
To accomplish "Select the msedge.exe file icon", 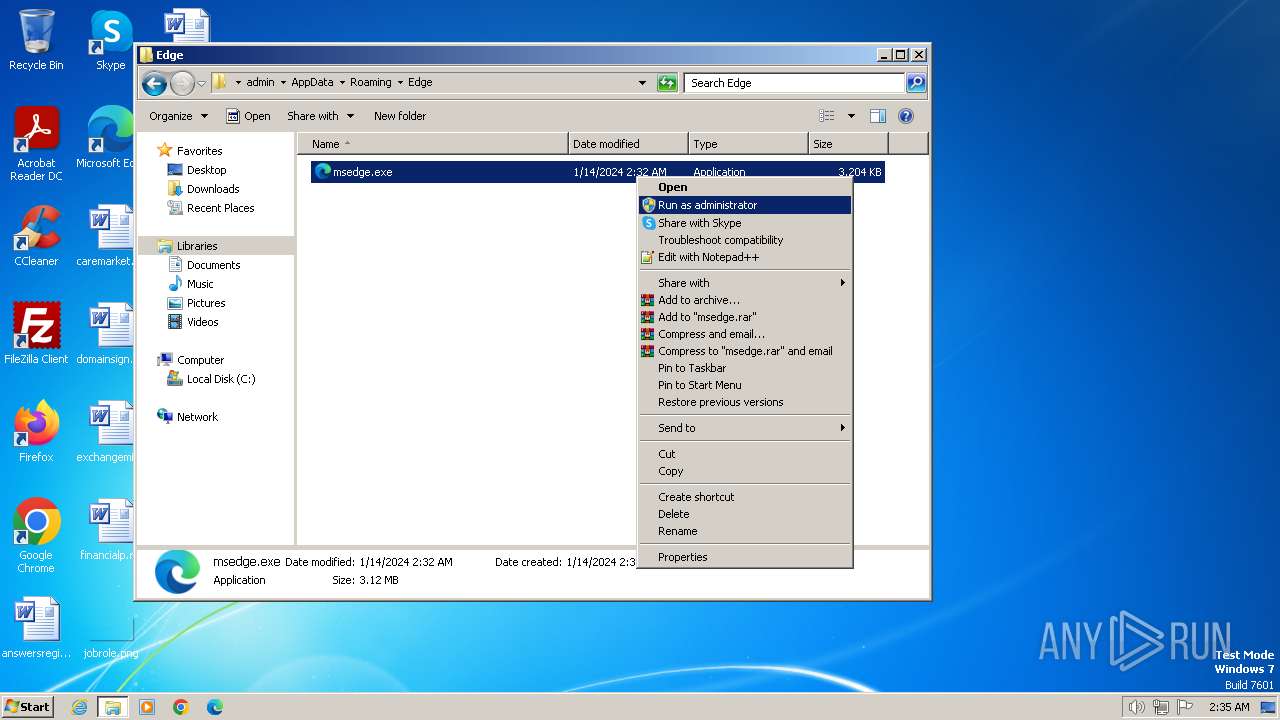I will [x=322, y=172].
